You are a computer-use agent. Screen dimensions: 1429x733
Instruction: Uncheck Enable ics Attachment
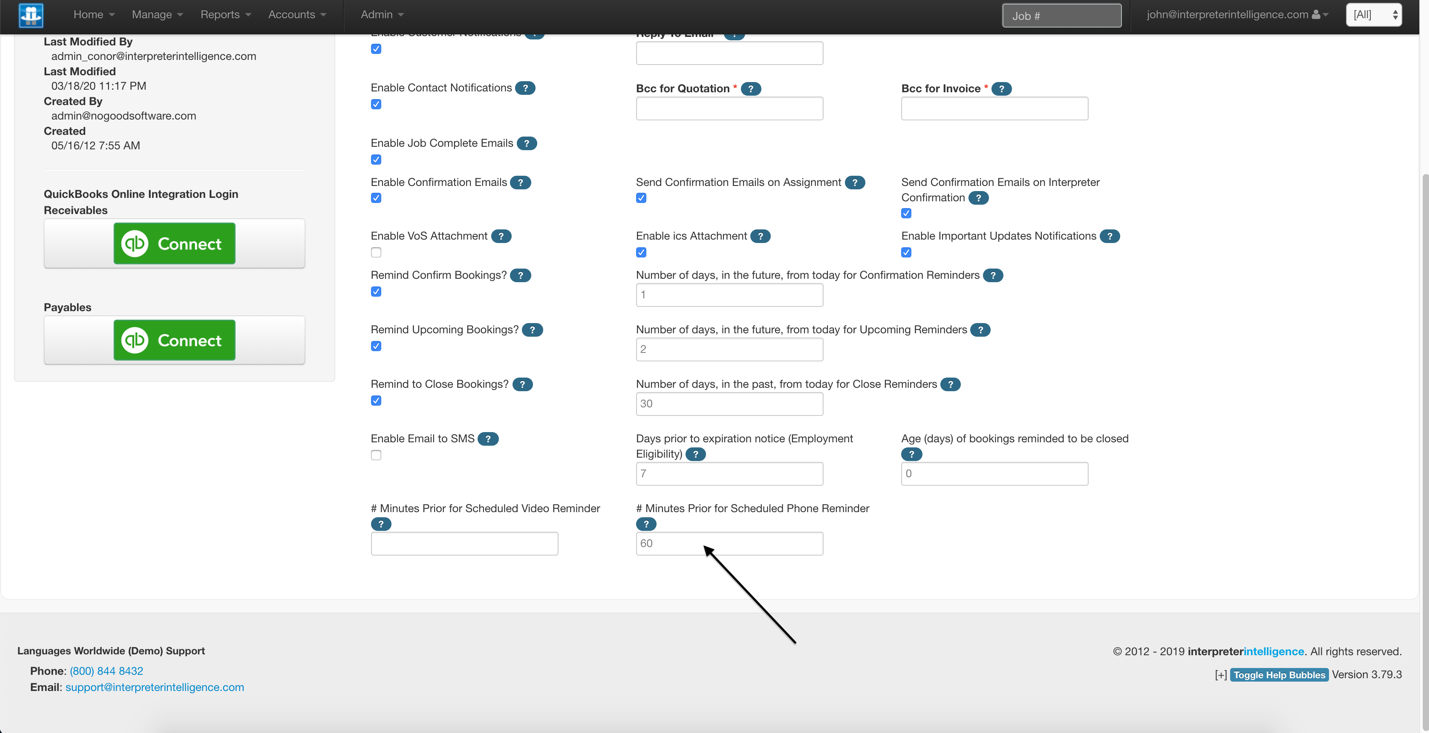pyautogui.click(x=641, y=252)
